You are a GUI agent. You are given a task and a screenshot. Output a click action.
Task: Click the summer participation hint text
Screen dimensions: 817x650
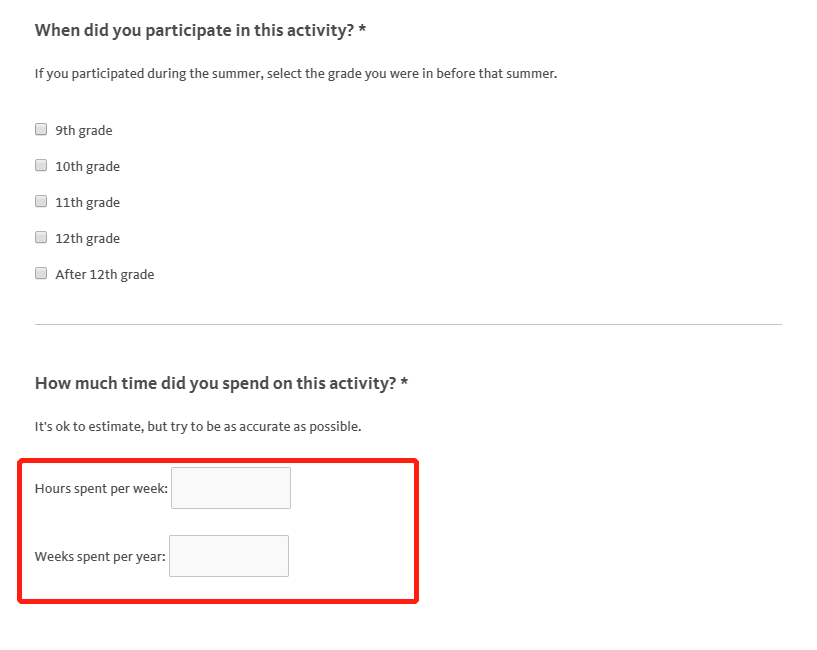(295, 74)
